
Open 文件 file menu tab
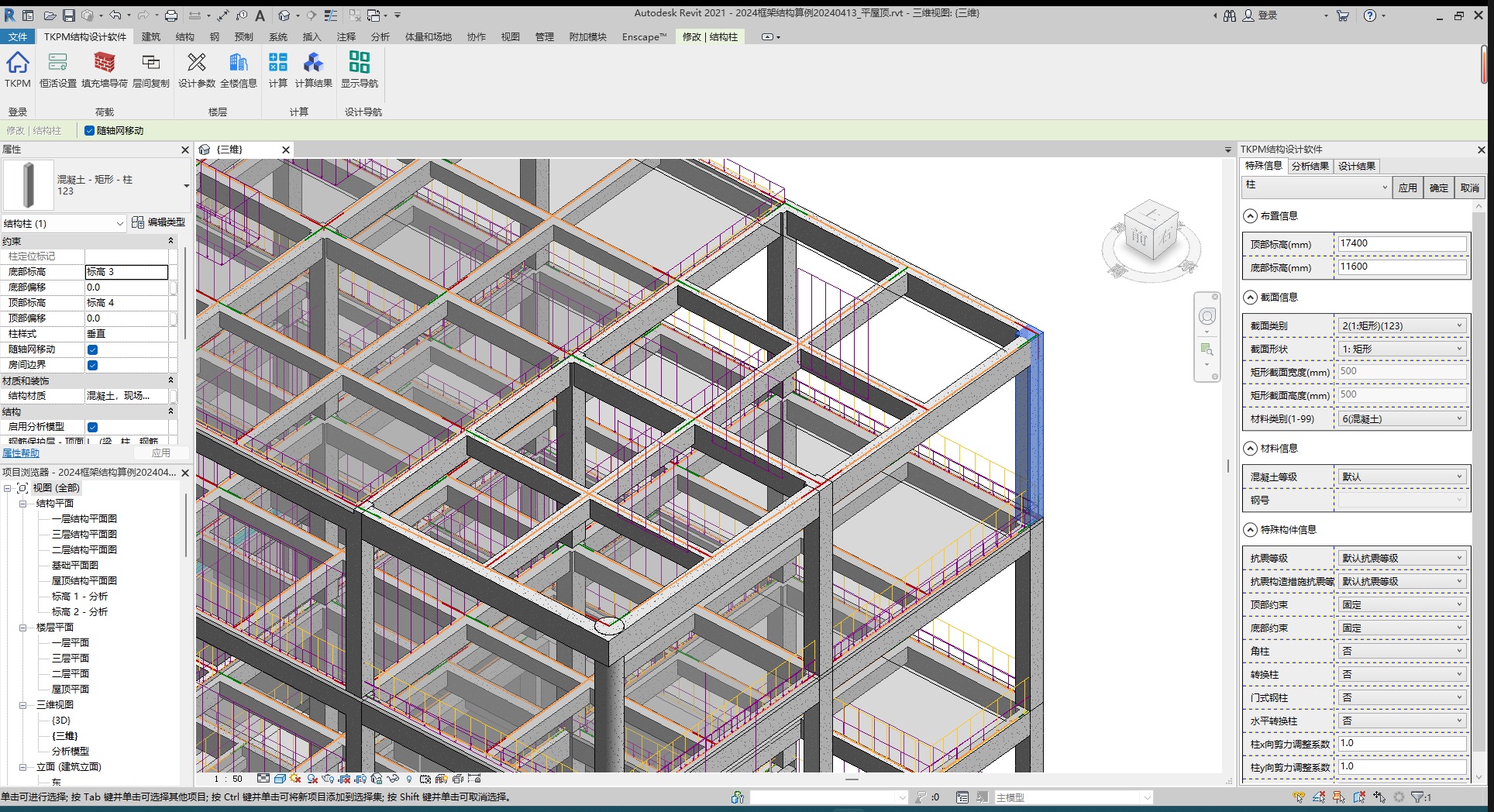click(17, 36)
